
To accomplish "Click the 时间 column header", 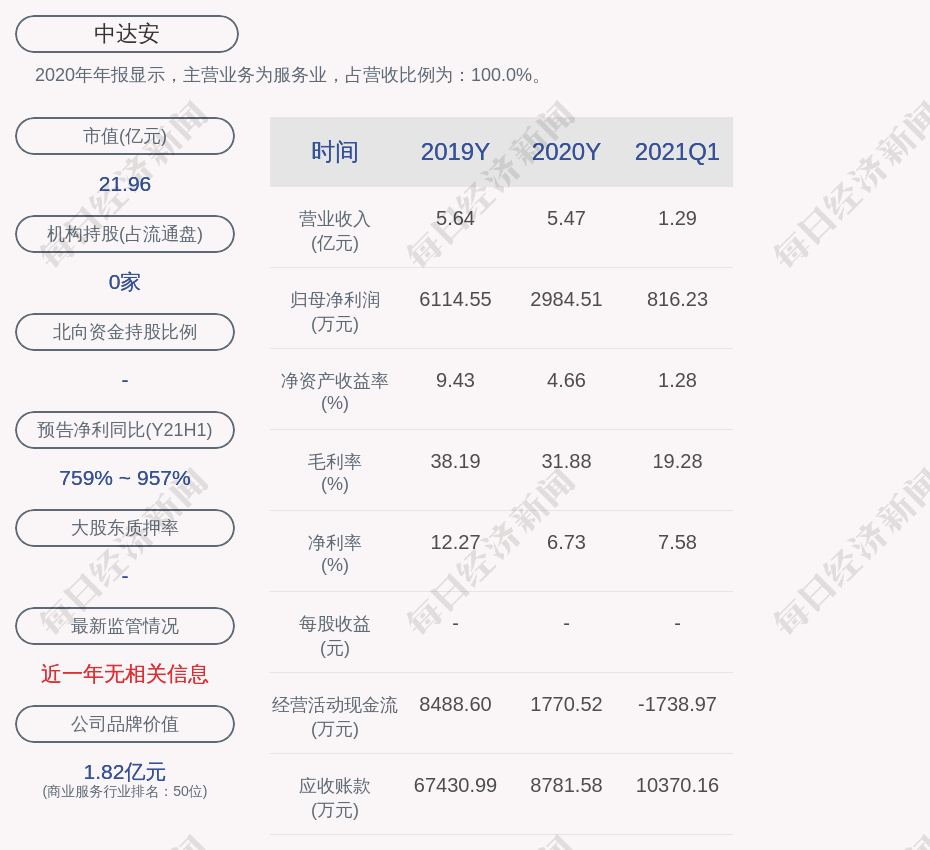I will (335, 152).
